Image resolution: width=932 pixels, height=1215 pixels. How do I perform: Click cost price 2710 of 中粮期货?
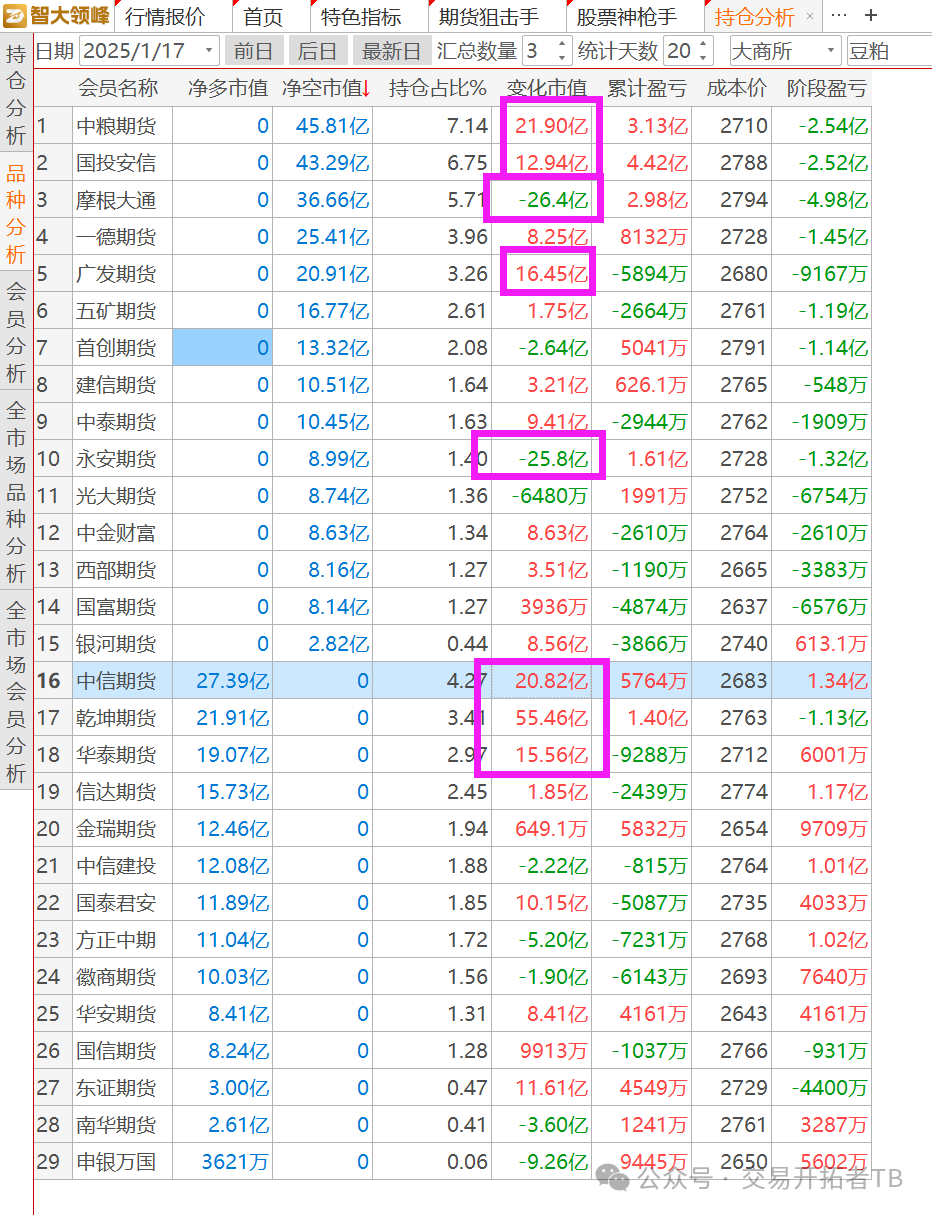pyautogui.click(x=743, y=126)
